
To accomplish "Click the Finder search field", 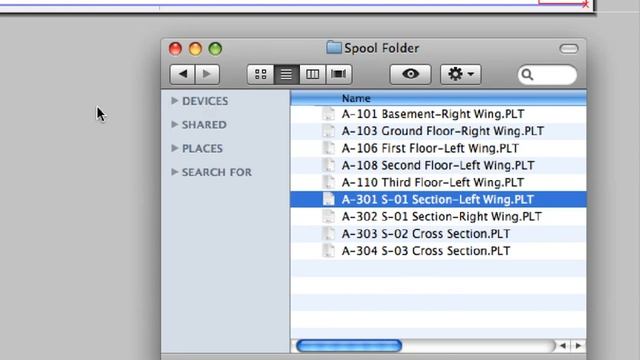I will coord(547,75).
